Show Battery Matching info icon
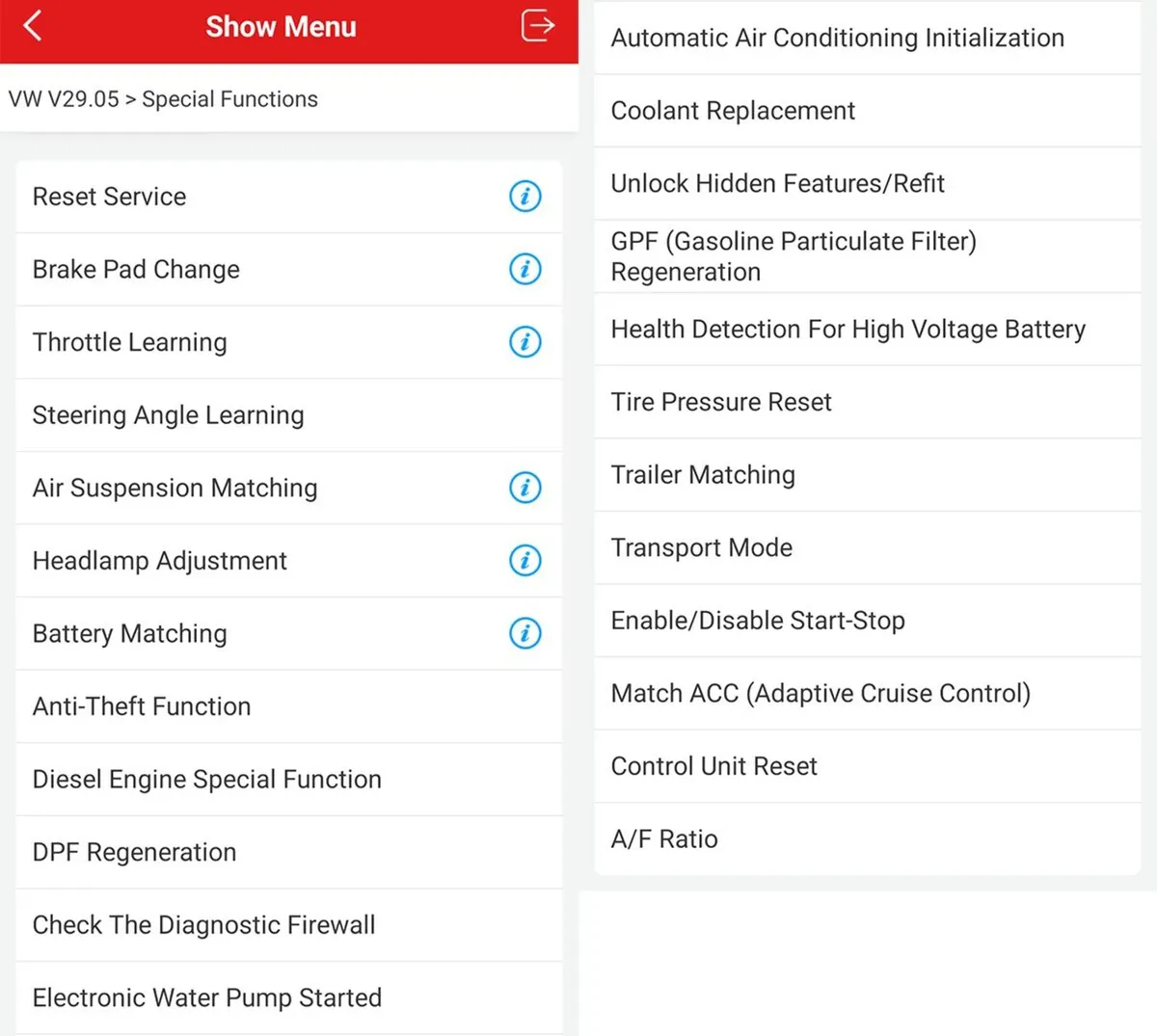Screen dimensions: 1157x1036 (x=525, y=633)
